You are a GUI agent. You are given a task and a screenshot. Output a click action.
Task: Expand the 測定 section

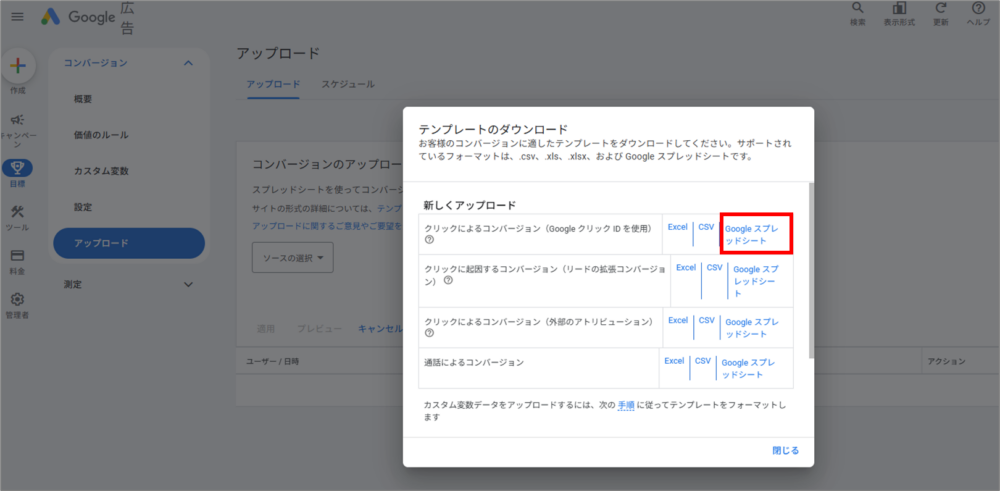(188, 285)
